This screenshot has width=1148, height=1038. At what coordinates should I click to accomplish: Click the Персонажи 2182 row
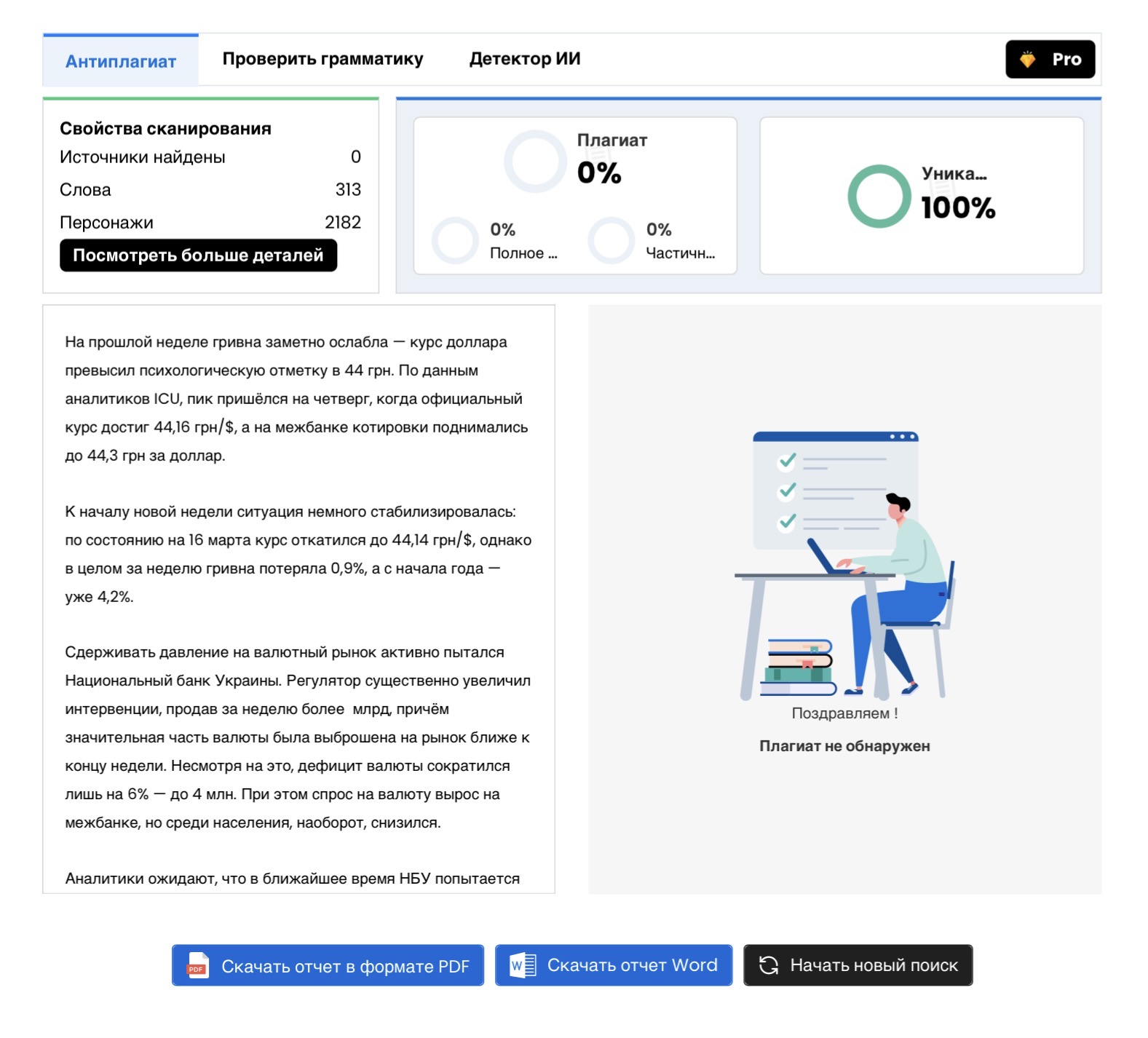pyautogui.click(x=210, y=223)
